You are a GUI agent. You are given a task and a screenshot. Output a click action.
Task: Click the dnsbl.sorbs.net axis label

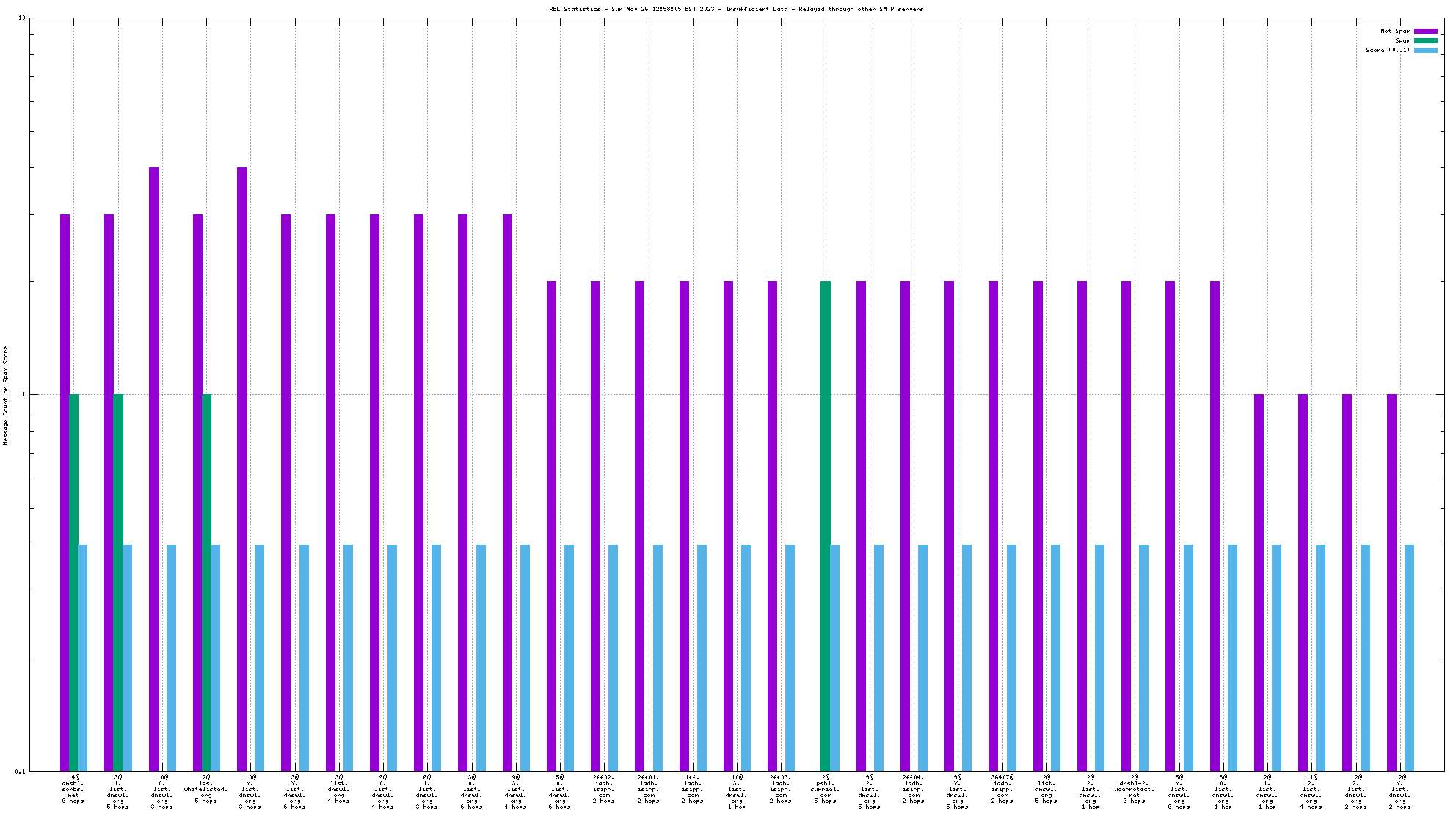pyautogui.click(x=73, y=789)
